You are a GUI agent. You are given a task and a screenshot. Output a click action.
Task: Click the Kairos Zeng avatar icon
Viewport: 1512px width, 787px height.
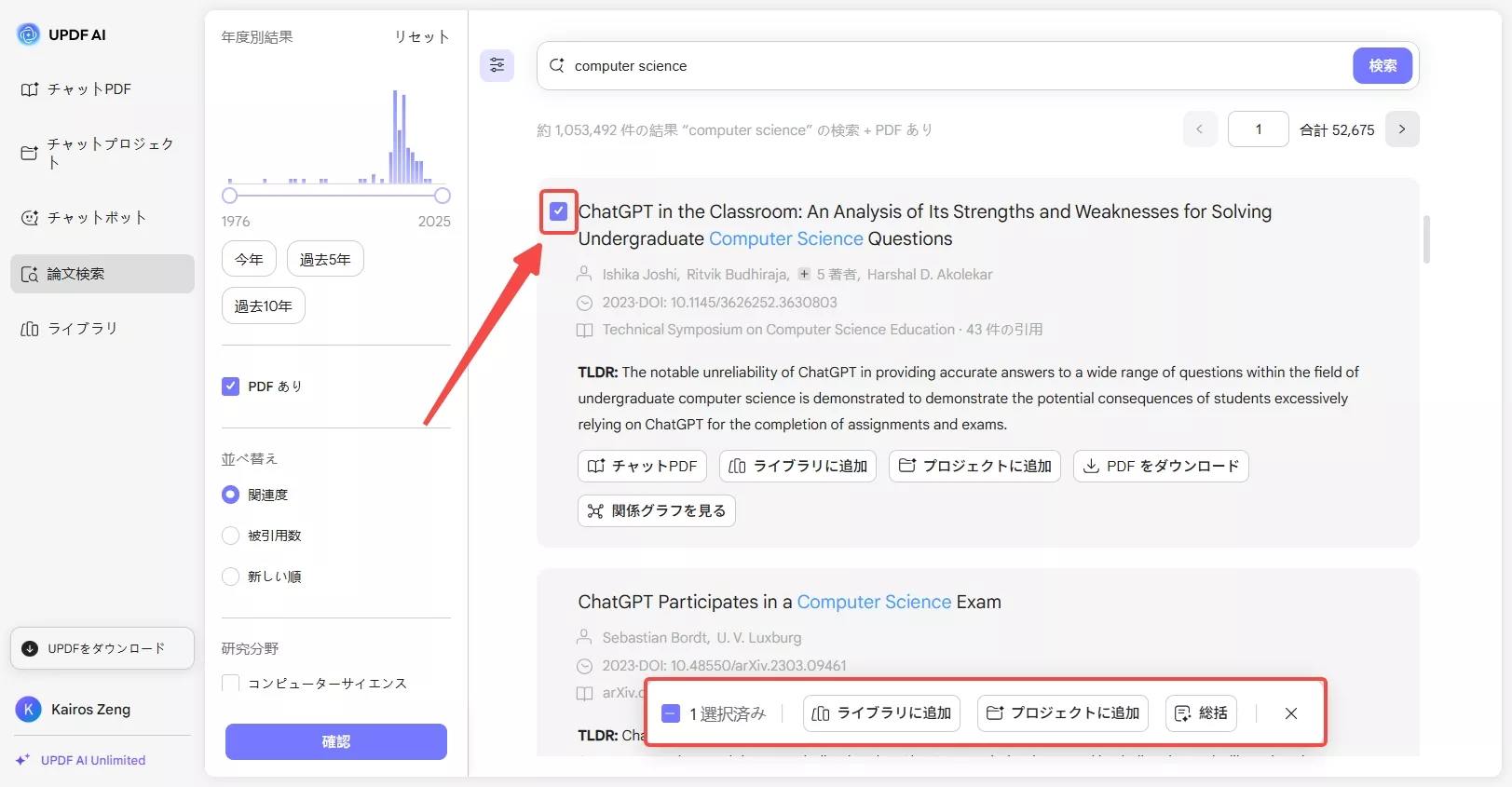coord(29,710)
